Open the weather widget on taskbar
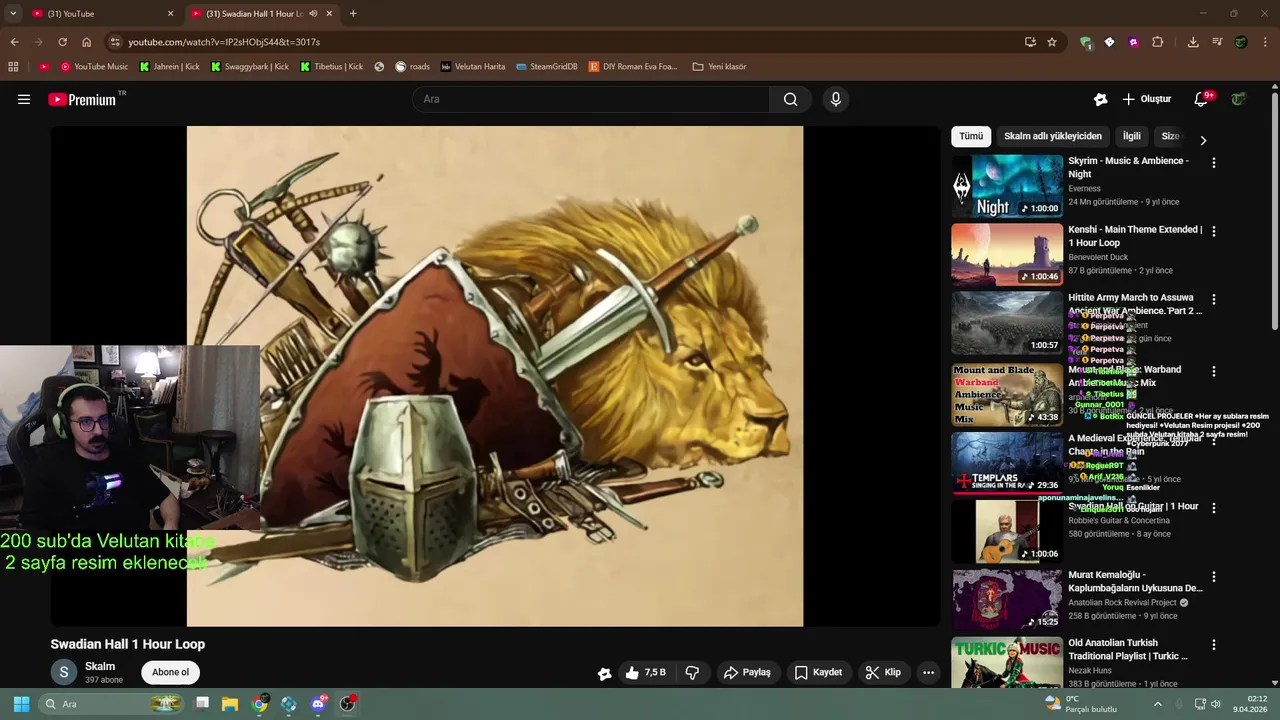Image resolution: width=1280 pixels, height=720 pixels. [1081, 704]
